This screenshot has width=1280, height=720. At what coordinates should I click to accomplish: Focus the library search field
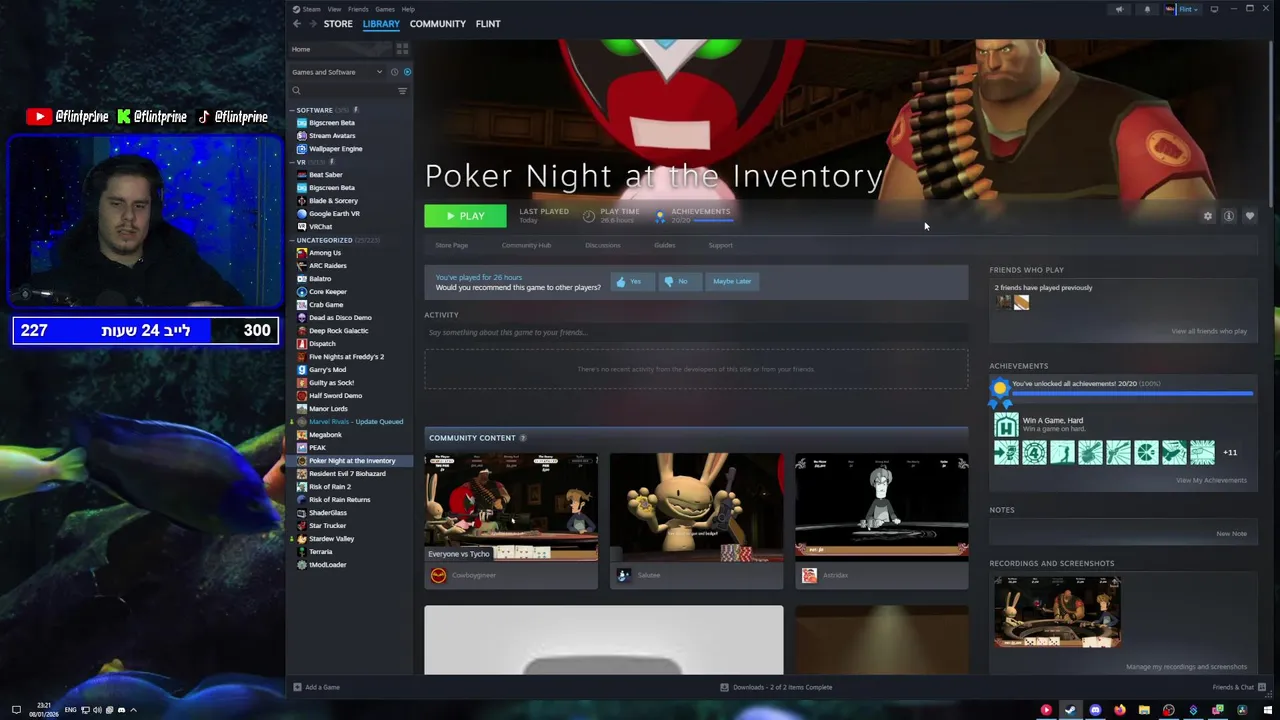coord(342,91)
